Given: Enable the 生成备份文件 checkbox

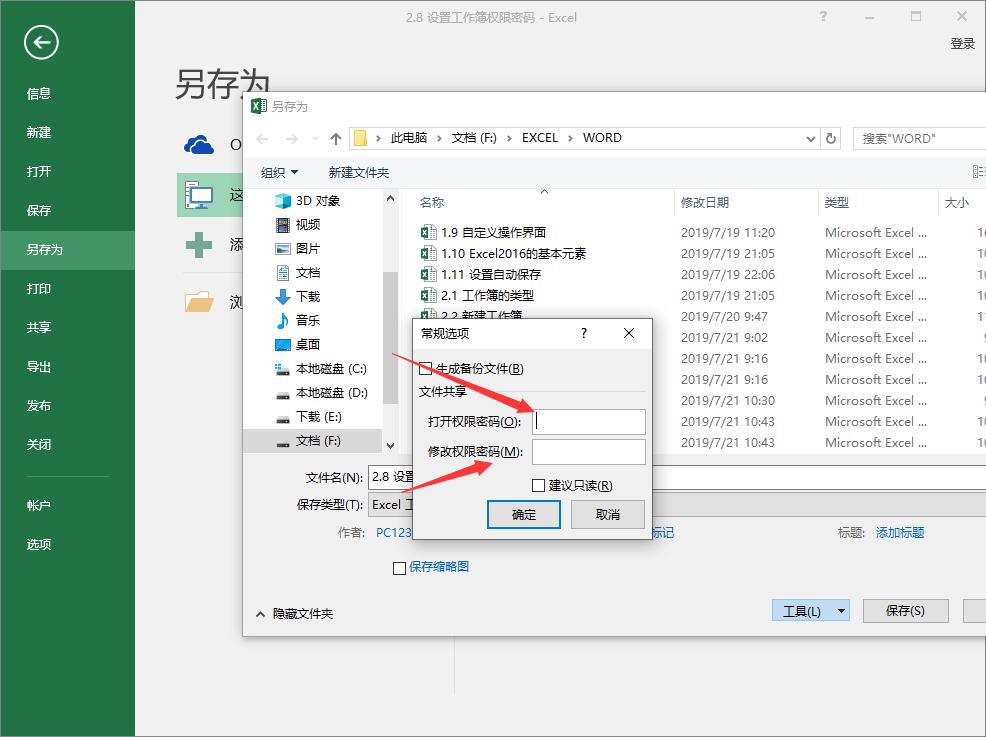Looking at the screenshot, I should pos(426,369).
